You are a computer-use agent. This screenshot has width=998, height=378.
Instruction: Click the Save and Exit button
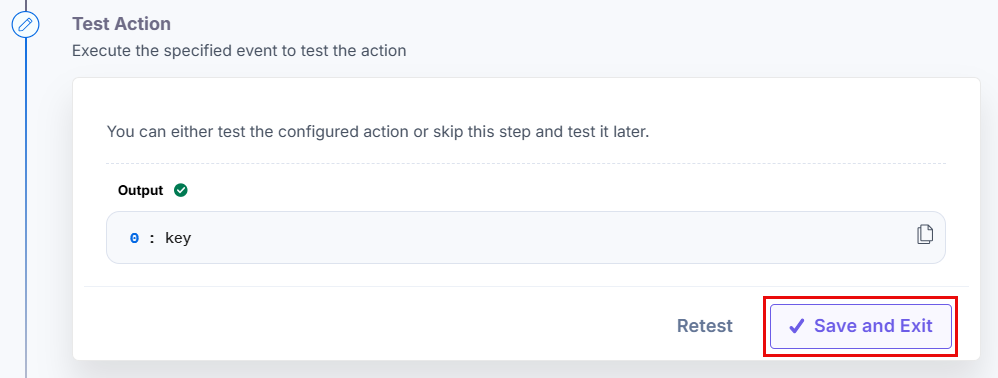point(861,326)
